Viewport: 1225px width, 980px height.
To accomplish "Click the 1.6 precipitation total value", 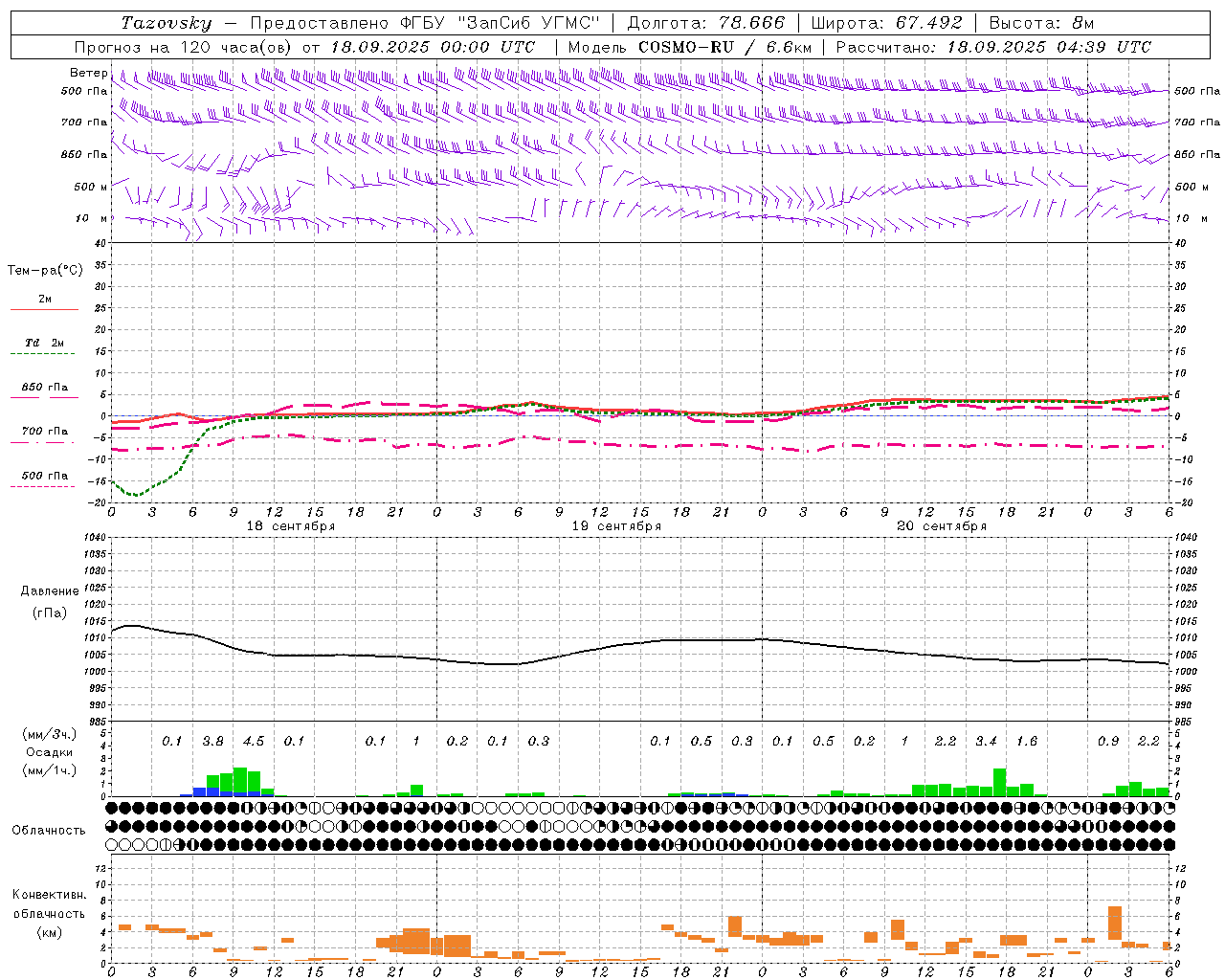I will click(x=1027, y=741).
